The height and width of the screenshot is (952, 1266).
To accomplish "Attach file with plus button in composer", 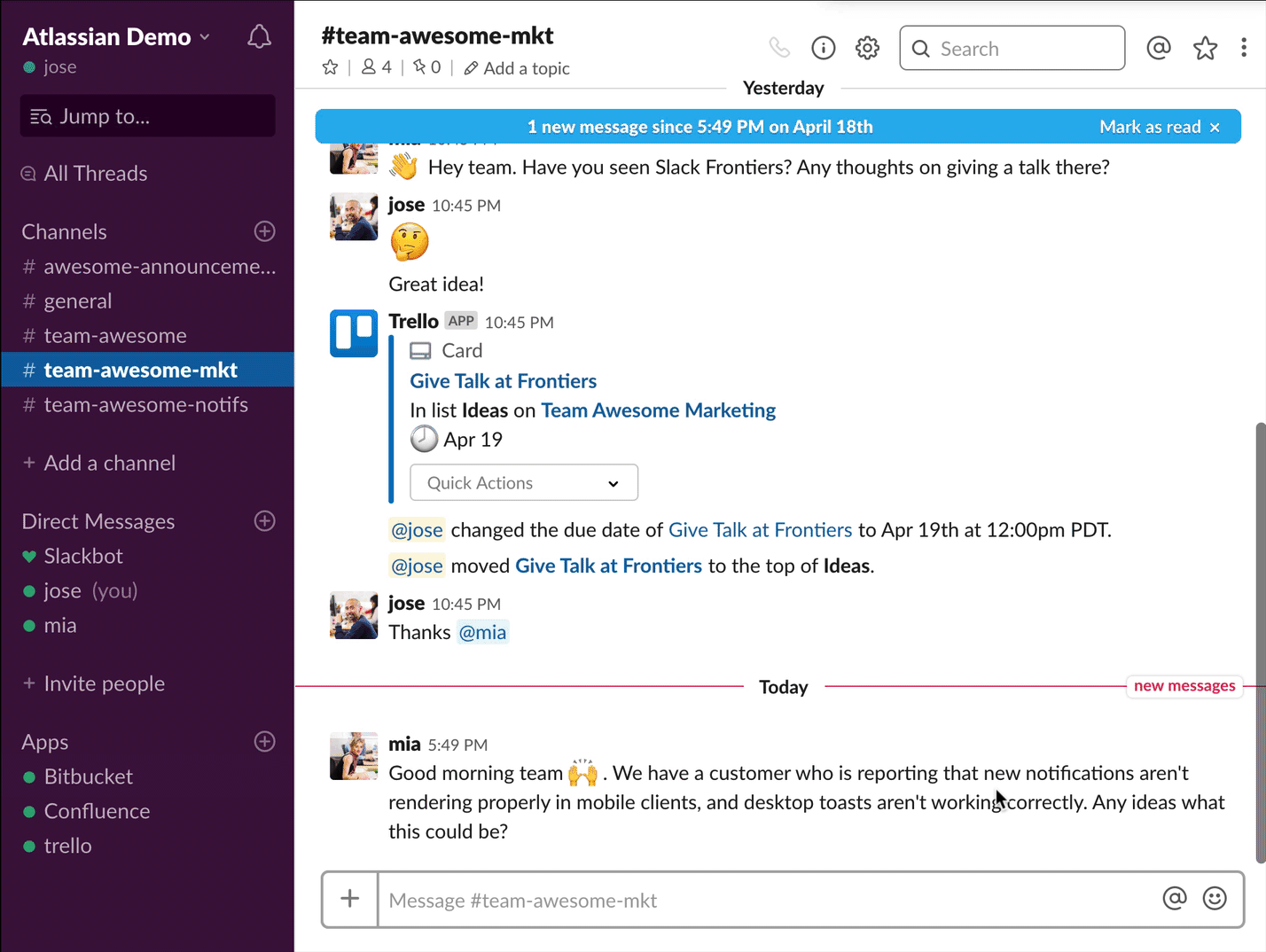I will [x=350, y=899].
